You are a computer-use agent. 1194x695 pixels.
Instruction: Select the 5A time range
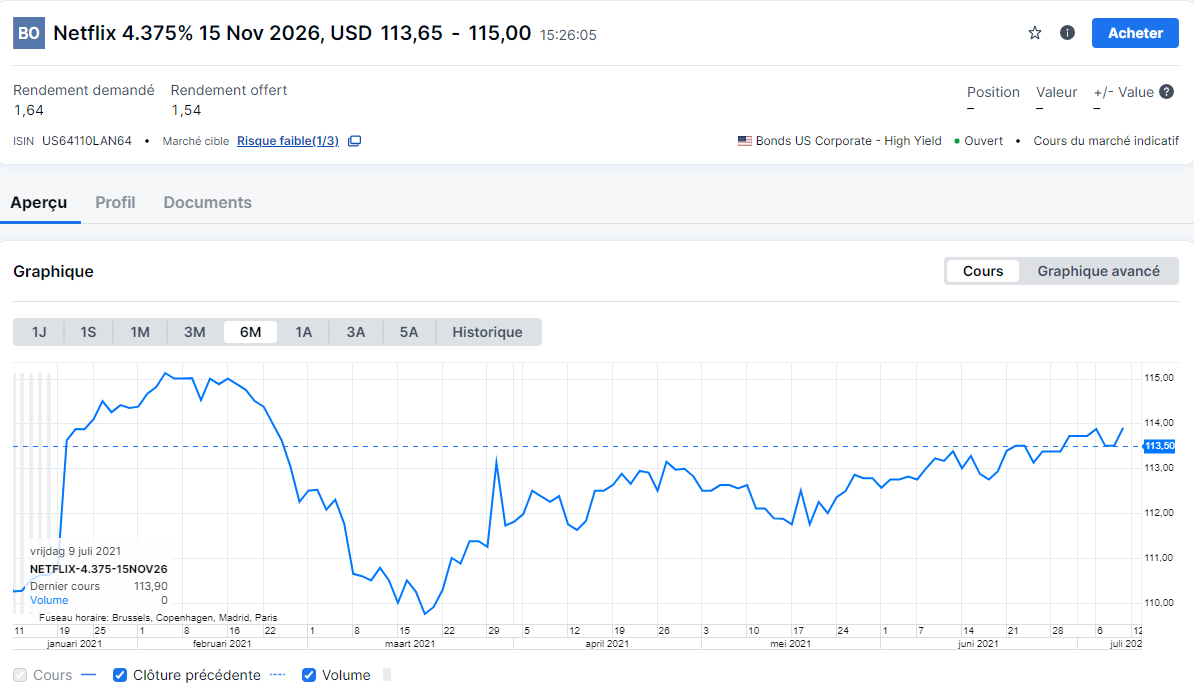[409, 332]
